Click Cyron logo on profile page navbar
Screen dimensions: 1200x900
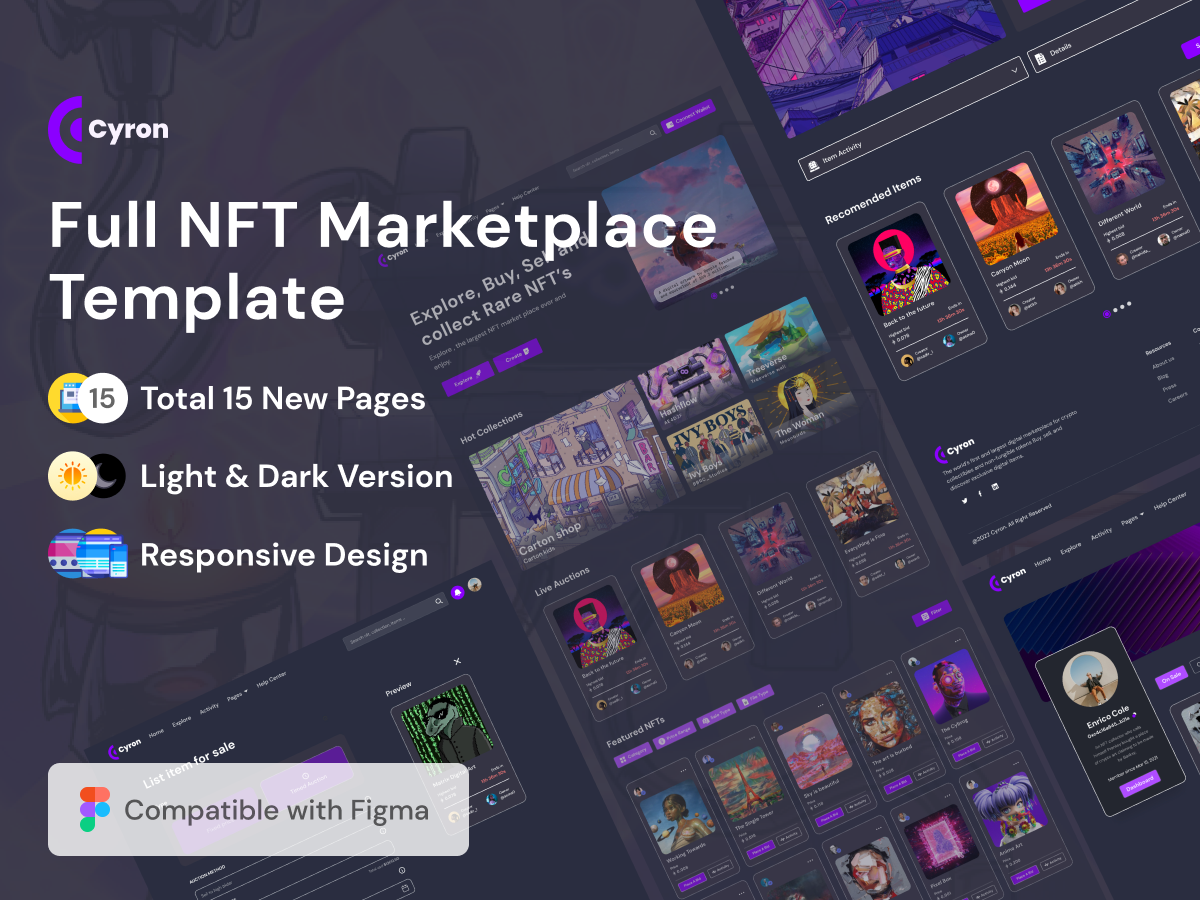pyautogui.click(x=1007, y=578)
